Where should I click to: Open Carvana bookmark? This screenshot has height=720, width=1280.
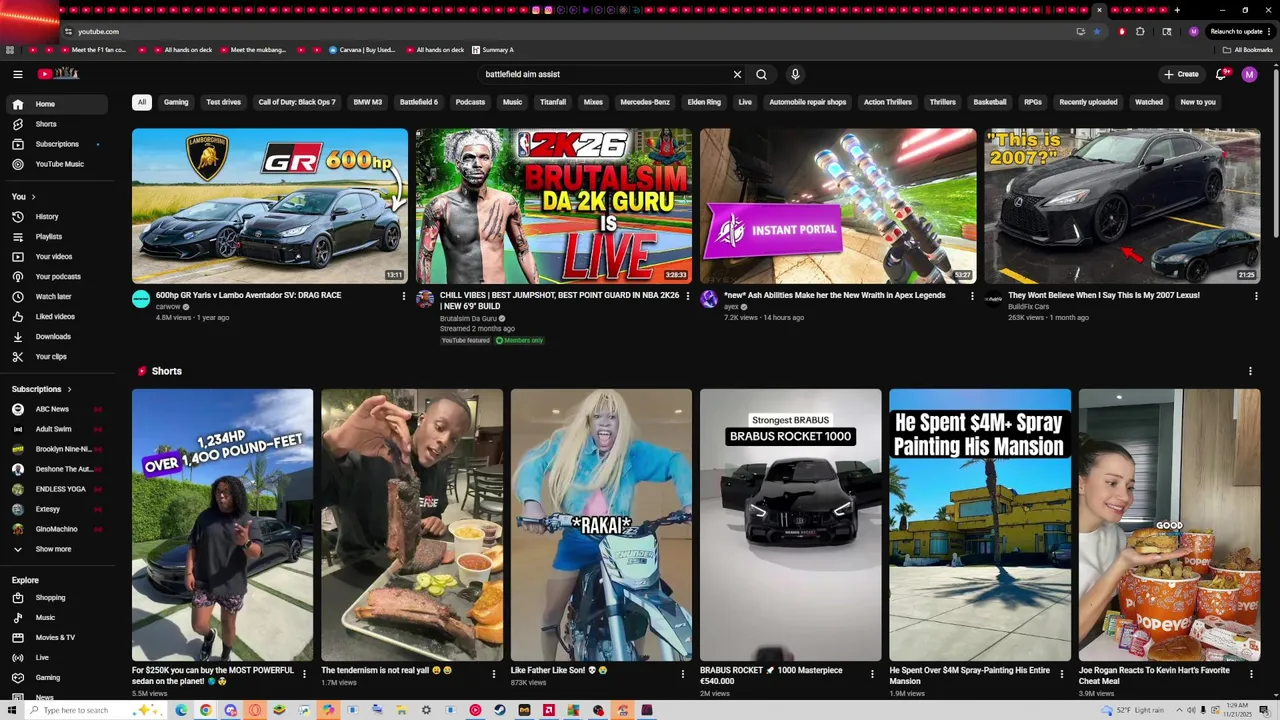362,49
